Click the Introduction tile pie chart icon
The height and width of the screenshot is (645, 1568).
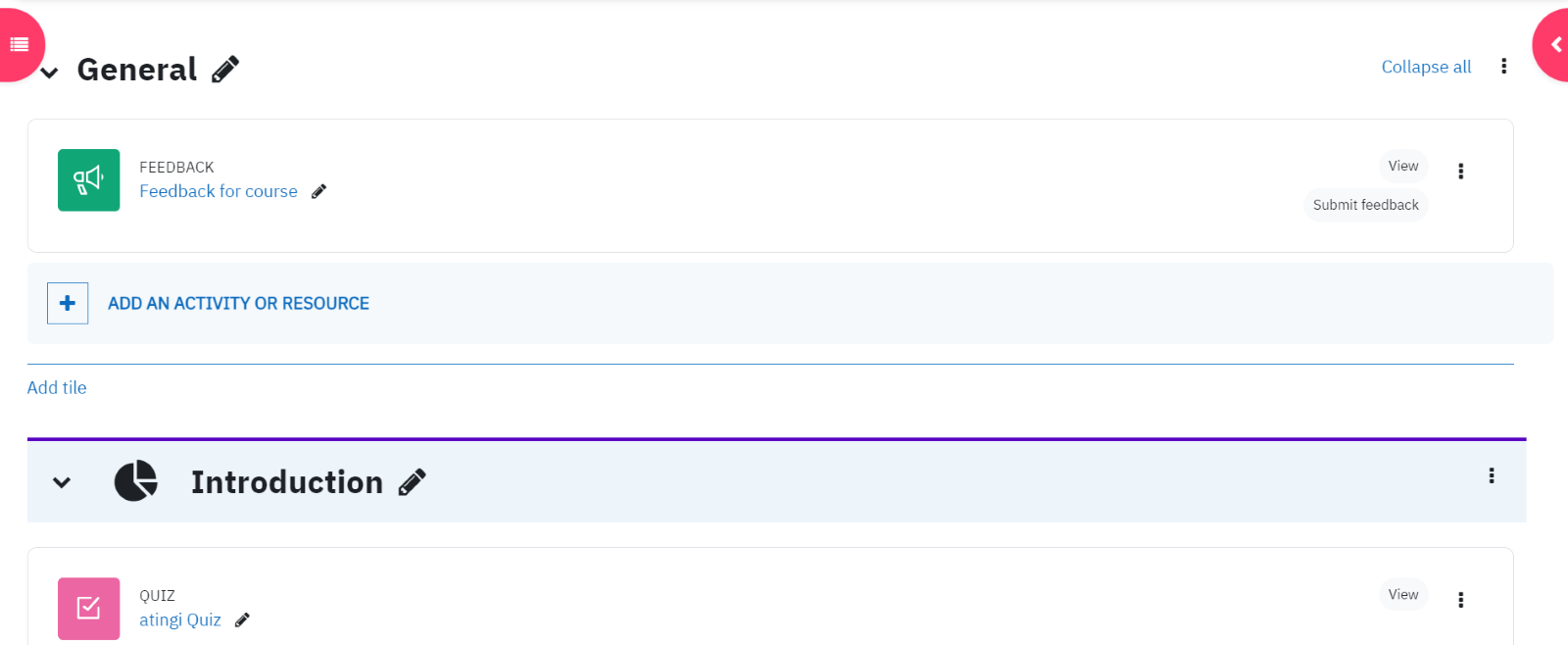pyautogui.click(x=135, y=481)
